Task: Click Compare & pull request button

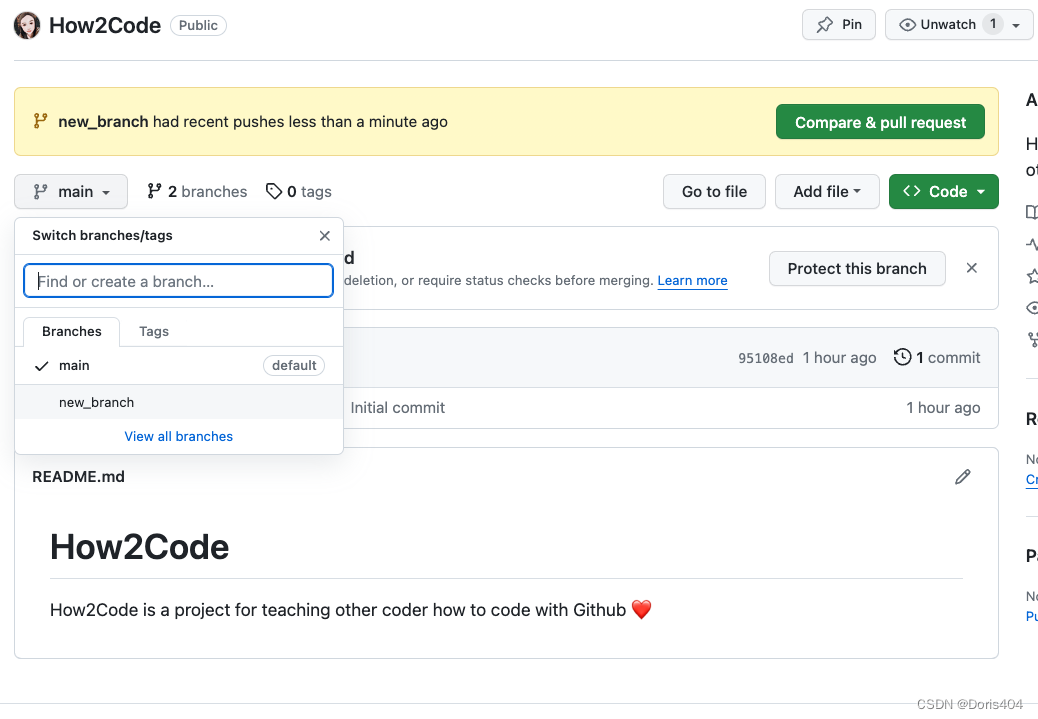Action: [x=880, y=122]
